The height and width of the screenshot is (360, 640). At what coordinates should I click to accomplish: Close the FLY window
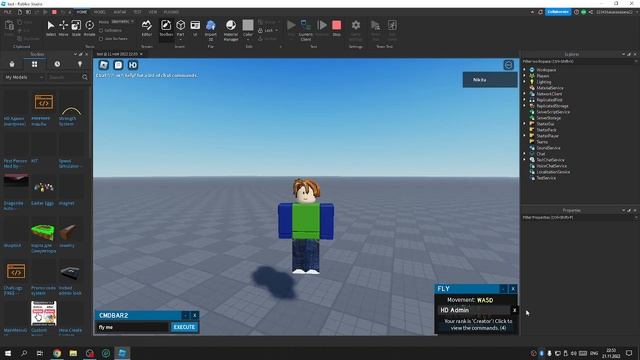[513, 289]
